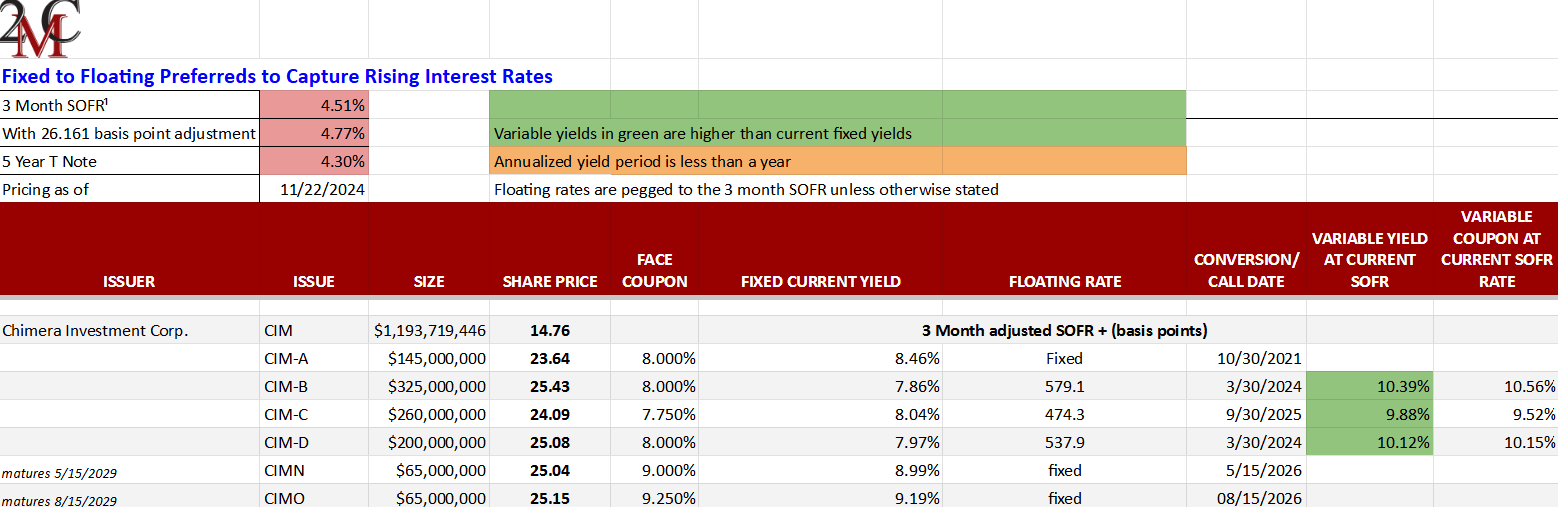
Task: Click CIM-B floating rate 579.1
Action: (x=1065, y=386)
